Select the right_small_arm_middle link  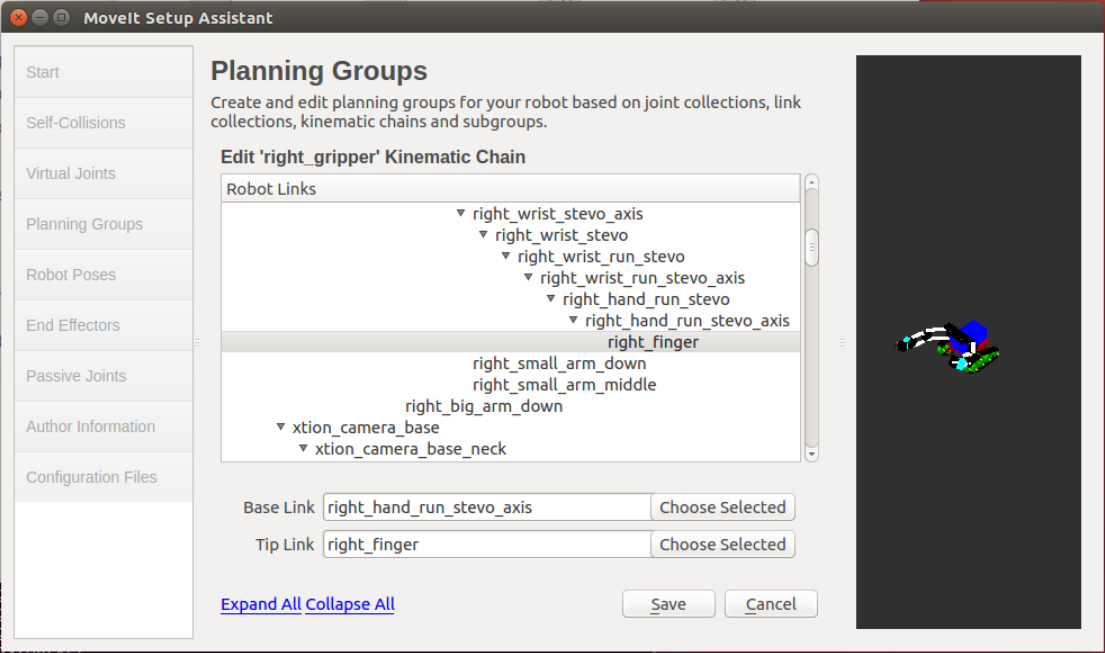click(564, 385)
